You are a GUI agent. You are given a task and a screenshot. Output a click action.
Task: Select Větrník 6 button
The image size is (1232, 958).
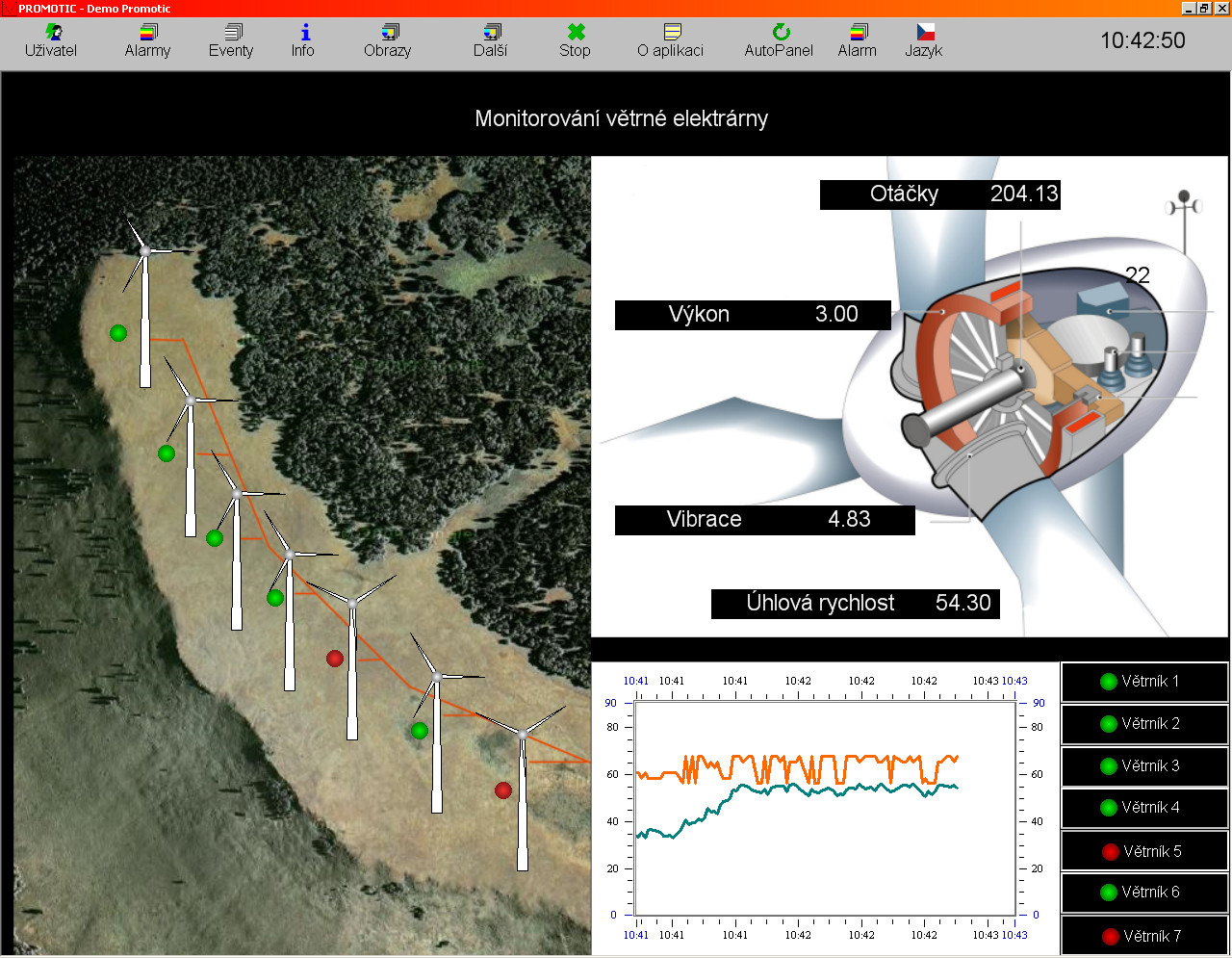click(x=1144, y=893)
